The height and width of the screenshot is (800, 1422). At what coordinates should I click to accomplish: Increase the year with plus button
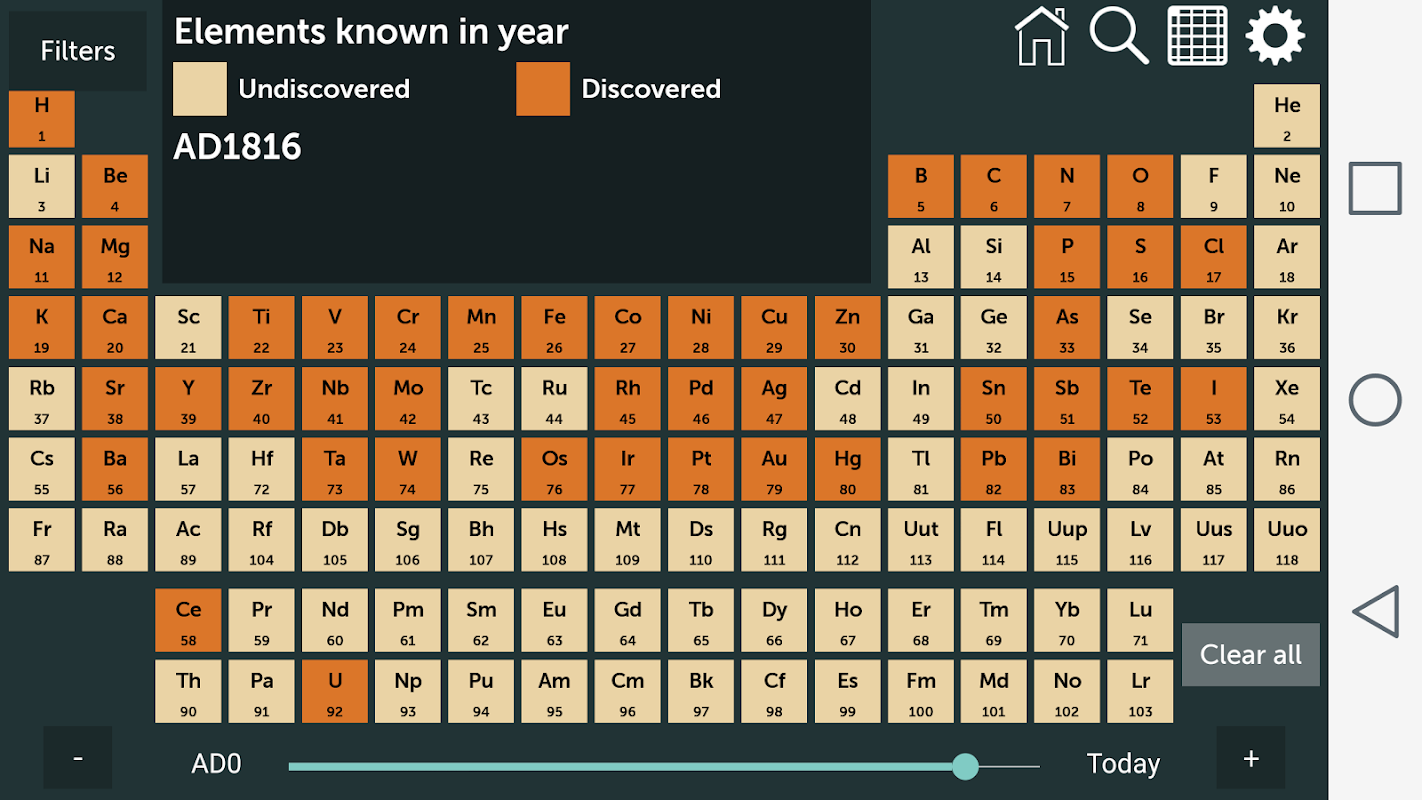point(1251,758)
